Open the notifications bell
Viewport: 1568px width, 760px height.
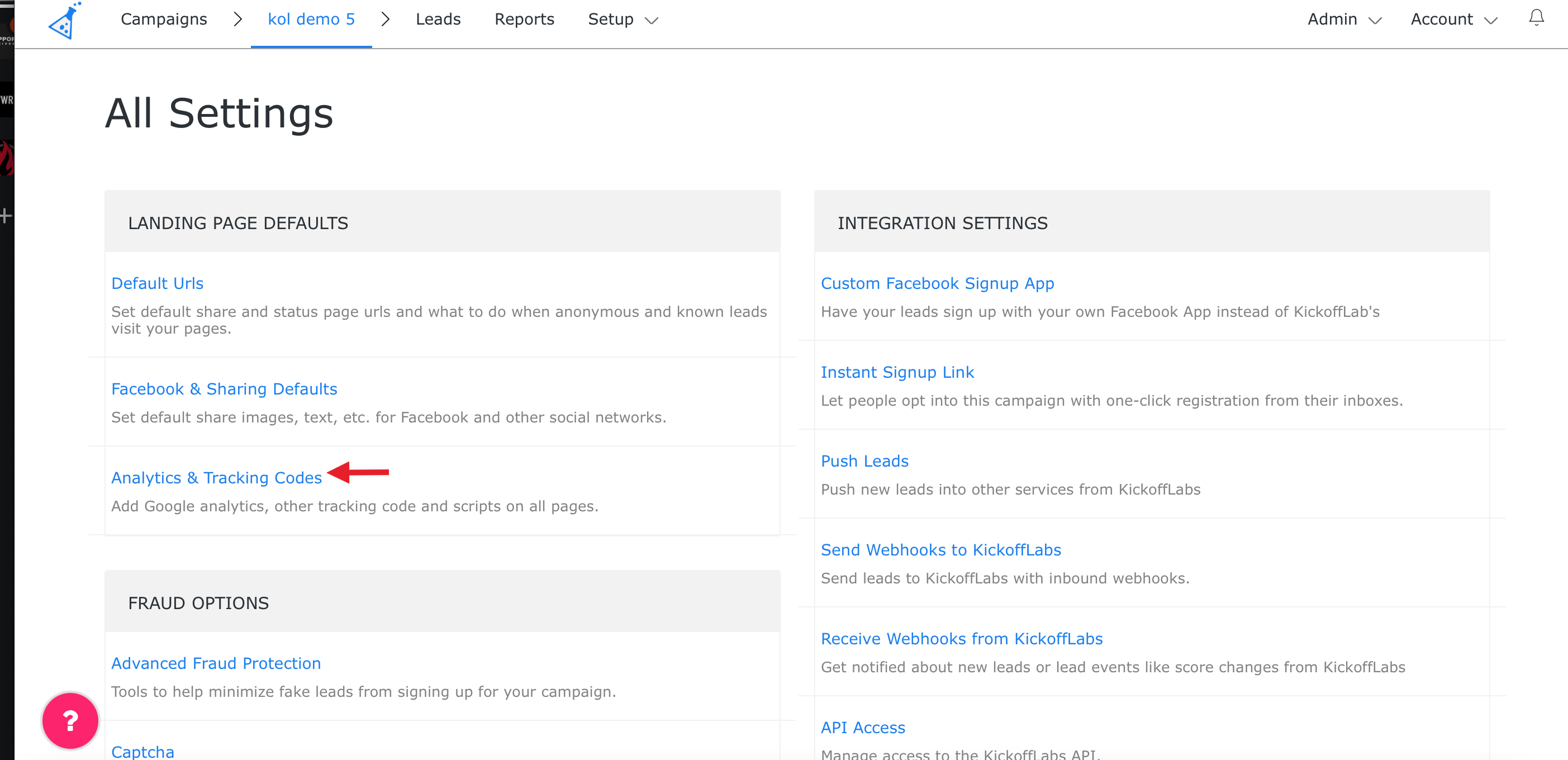pyautogui.click(x=1536, y=18)
